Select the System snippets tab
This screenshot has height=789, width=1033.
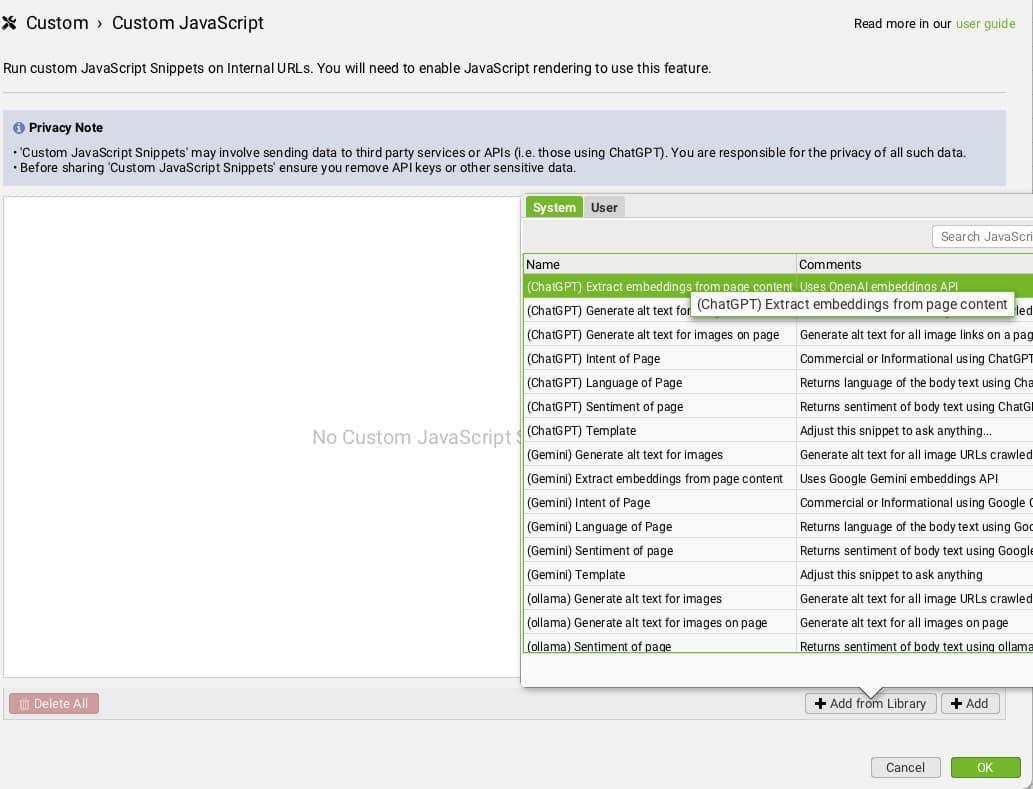554,207
